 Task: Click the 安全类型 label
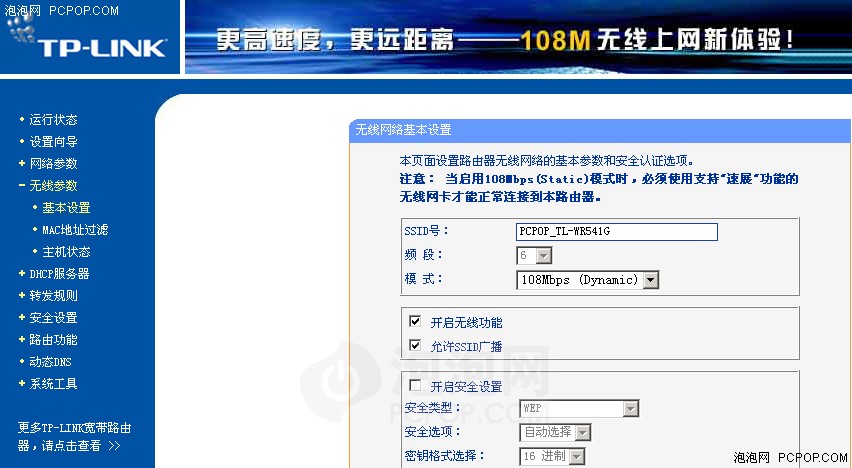click(x=433, y=408)
